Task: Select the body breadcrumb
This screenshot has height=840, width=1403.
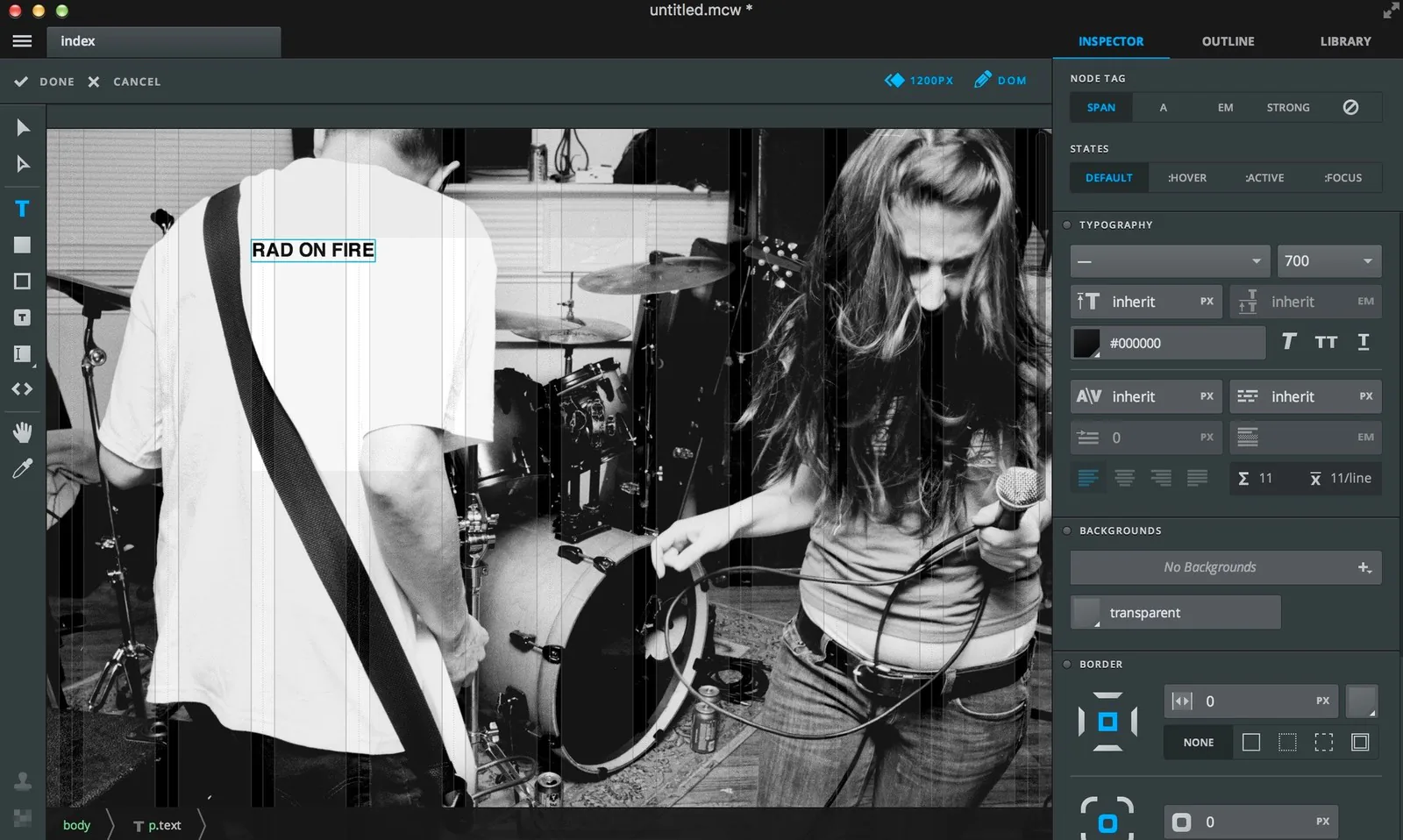Action: click(x=77, y=825)
